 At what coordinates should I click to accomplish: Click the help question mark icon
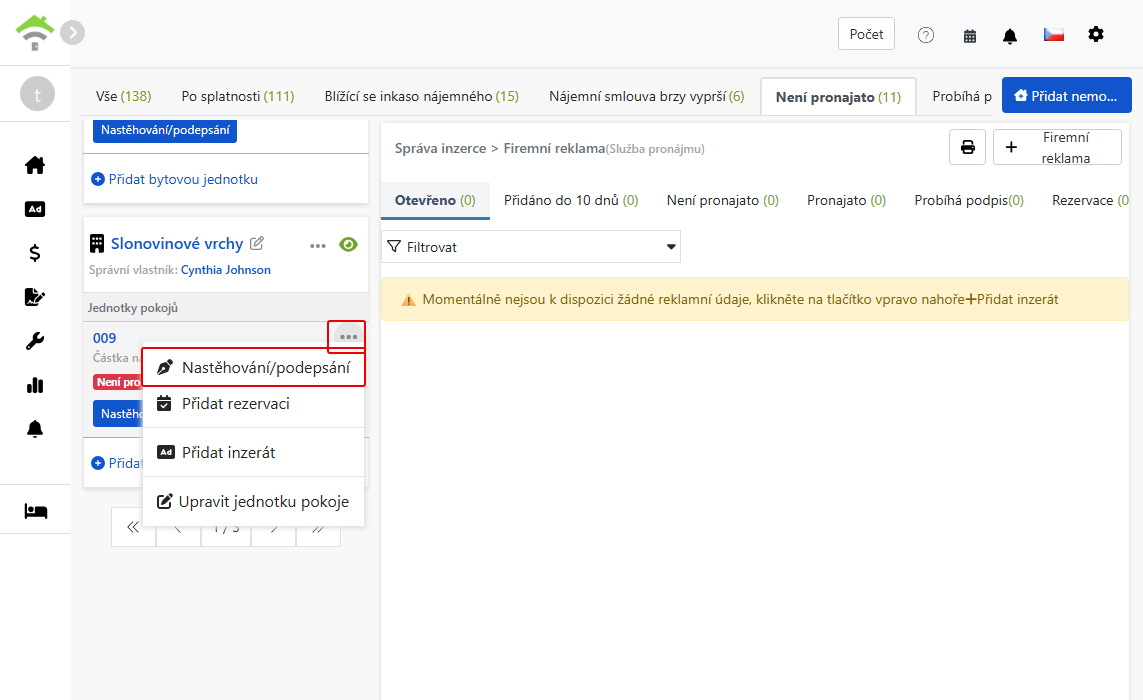pyautogui.click(x=926, y=35)
